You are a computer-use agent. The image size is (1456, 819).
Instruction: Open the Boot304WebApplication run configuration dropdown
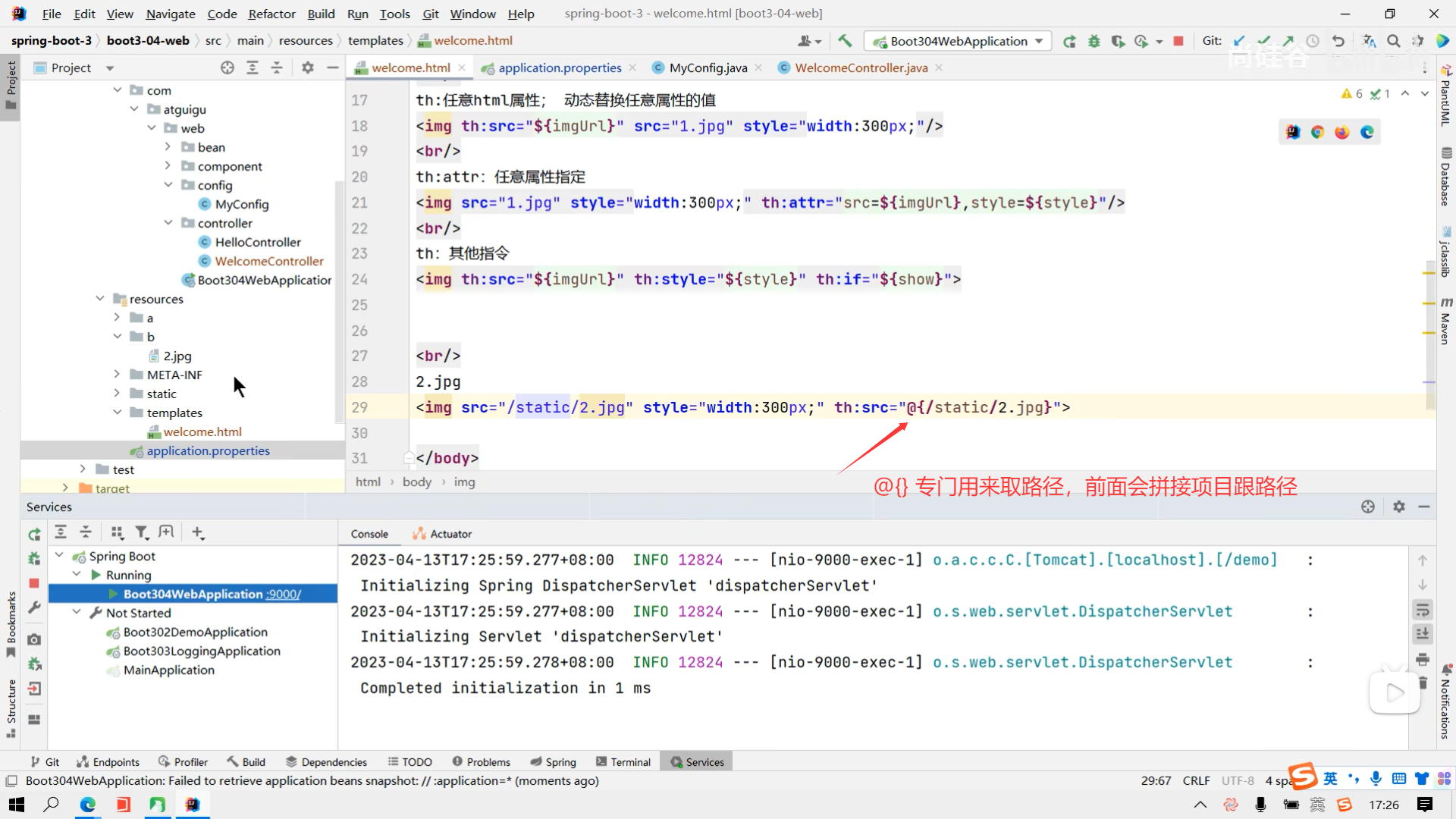(1038, 41)
